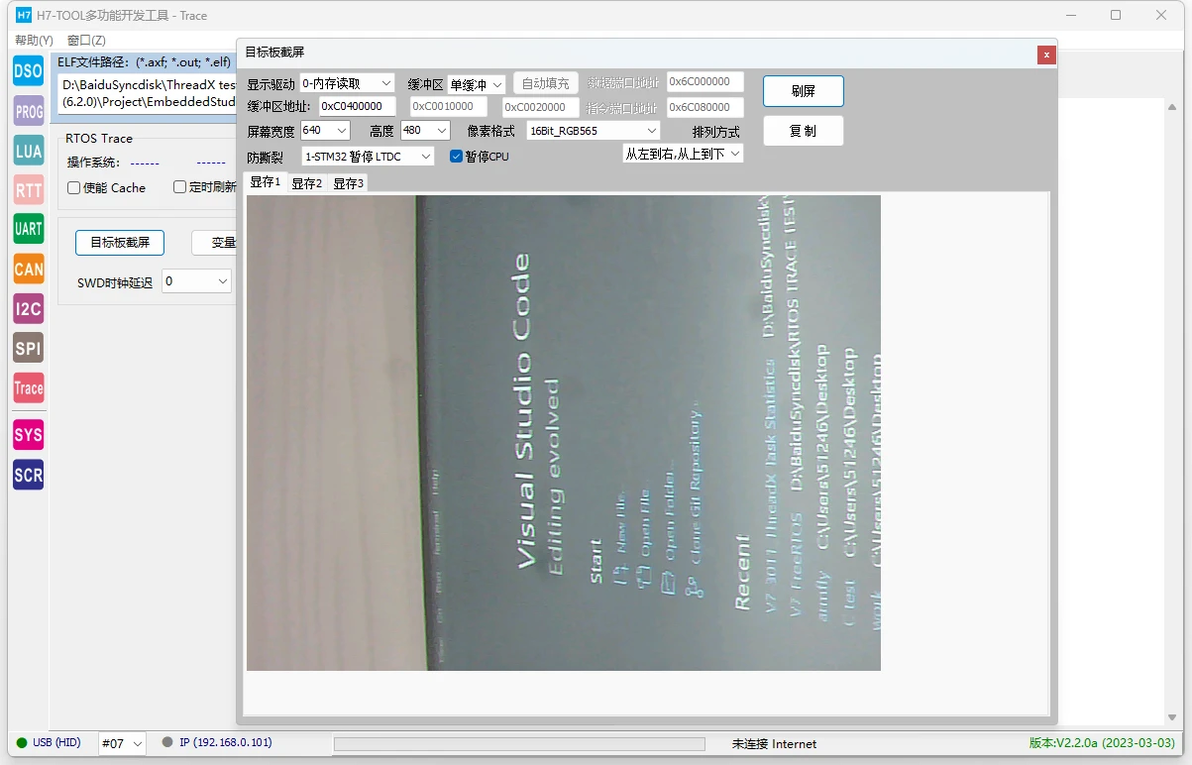Close the 目标板截屏 dialog with red X
1192x765 pixels.
(x=1046, y=55)
